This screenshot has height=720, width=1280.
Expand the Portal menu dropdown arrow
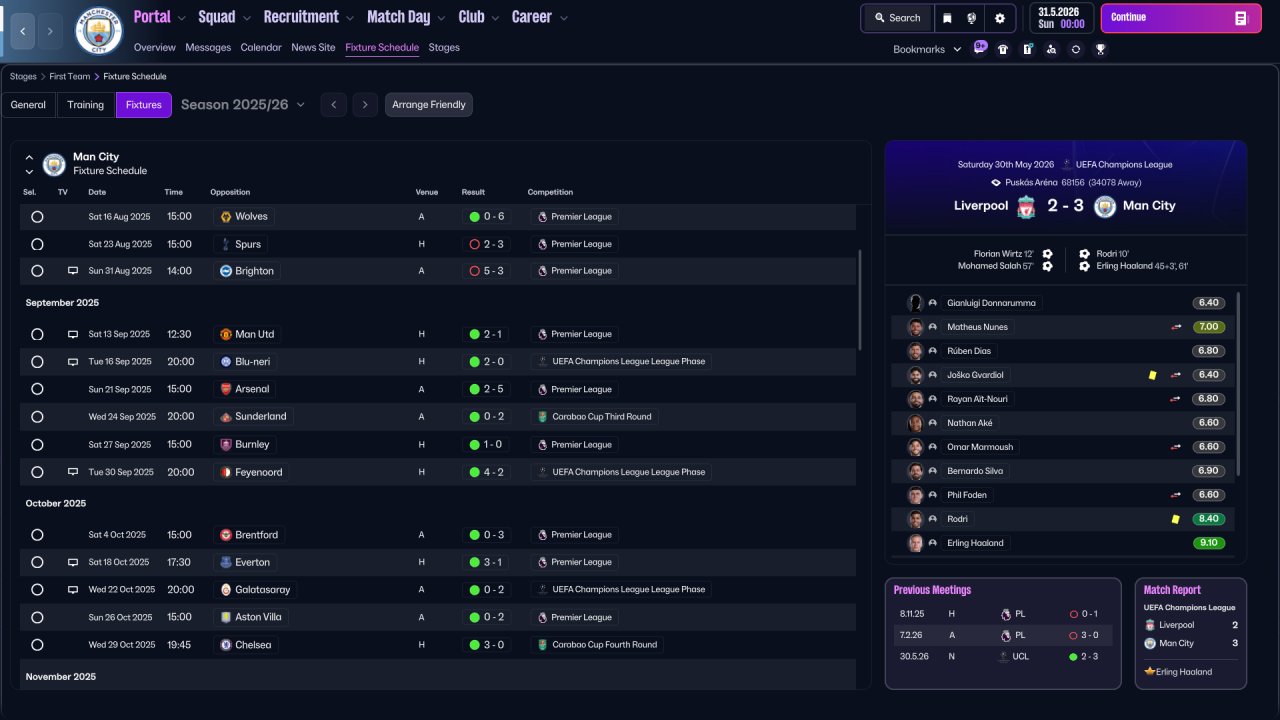click(180, 18)
